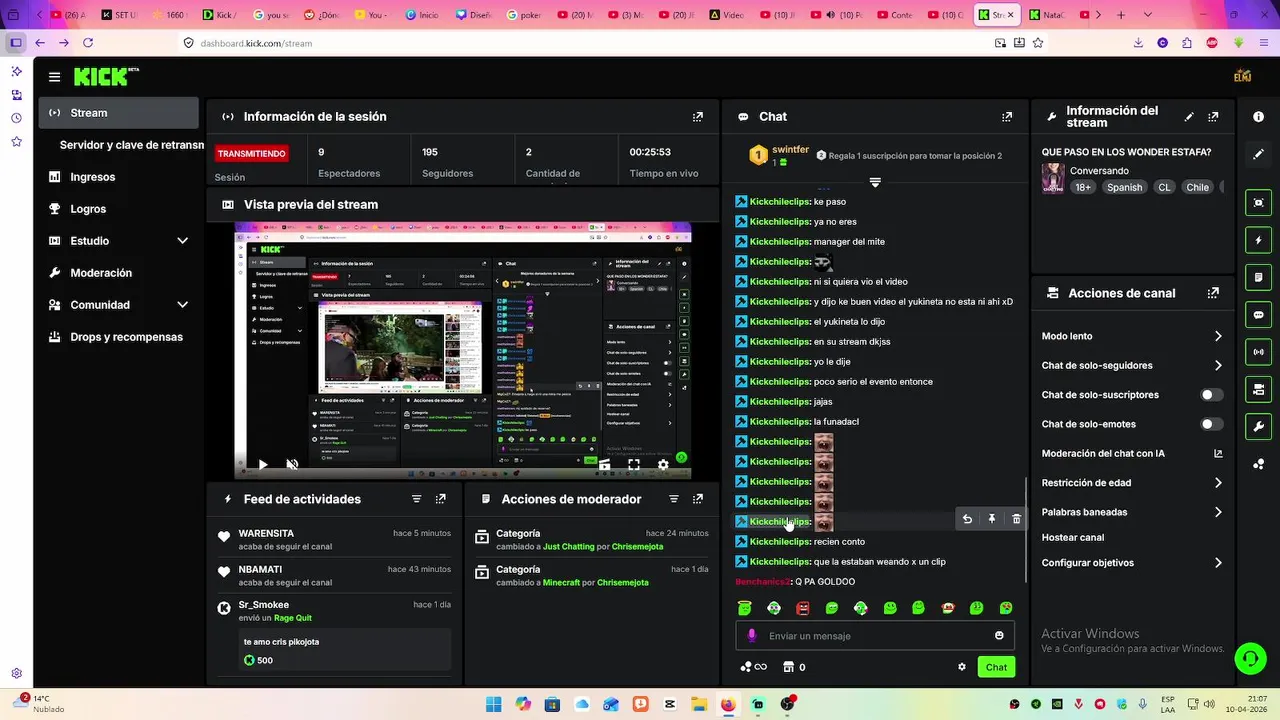
Task: Delete the hovered chat message
Action: point(1016,520)
